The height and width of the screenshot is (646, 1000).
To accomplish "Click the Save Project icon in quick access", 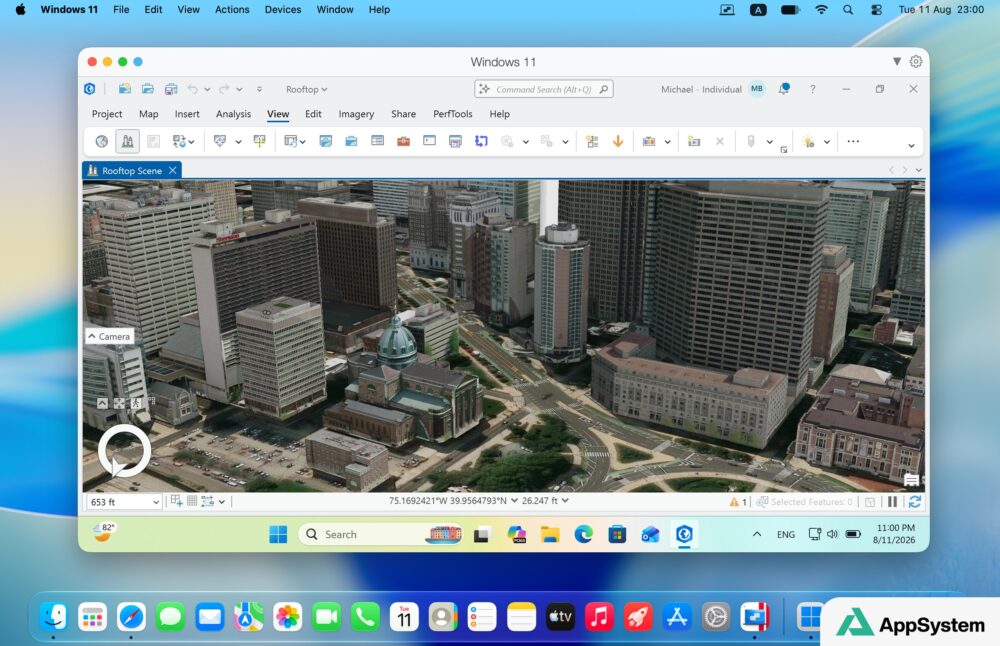I will tap(171, 89).
